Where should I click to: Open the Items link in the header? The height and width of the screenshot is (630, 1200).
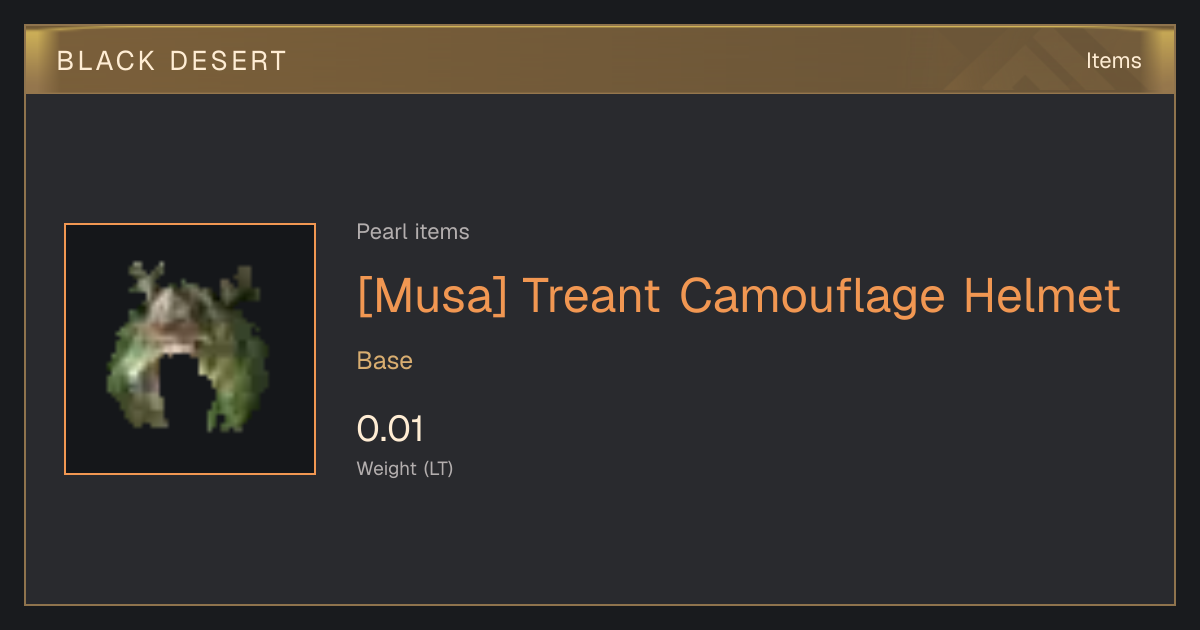tap(1113, 61)
